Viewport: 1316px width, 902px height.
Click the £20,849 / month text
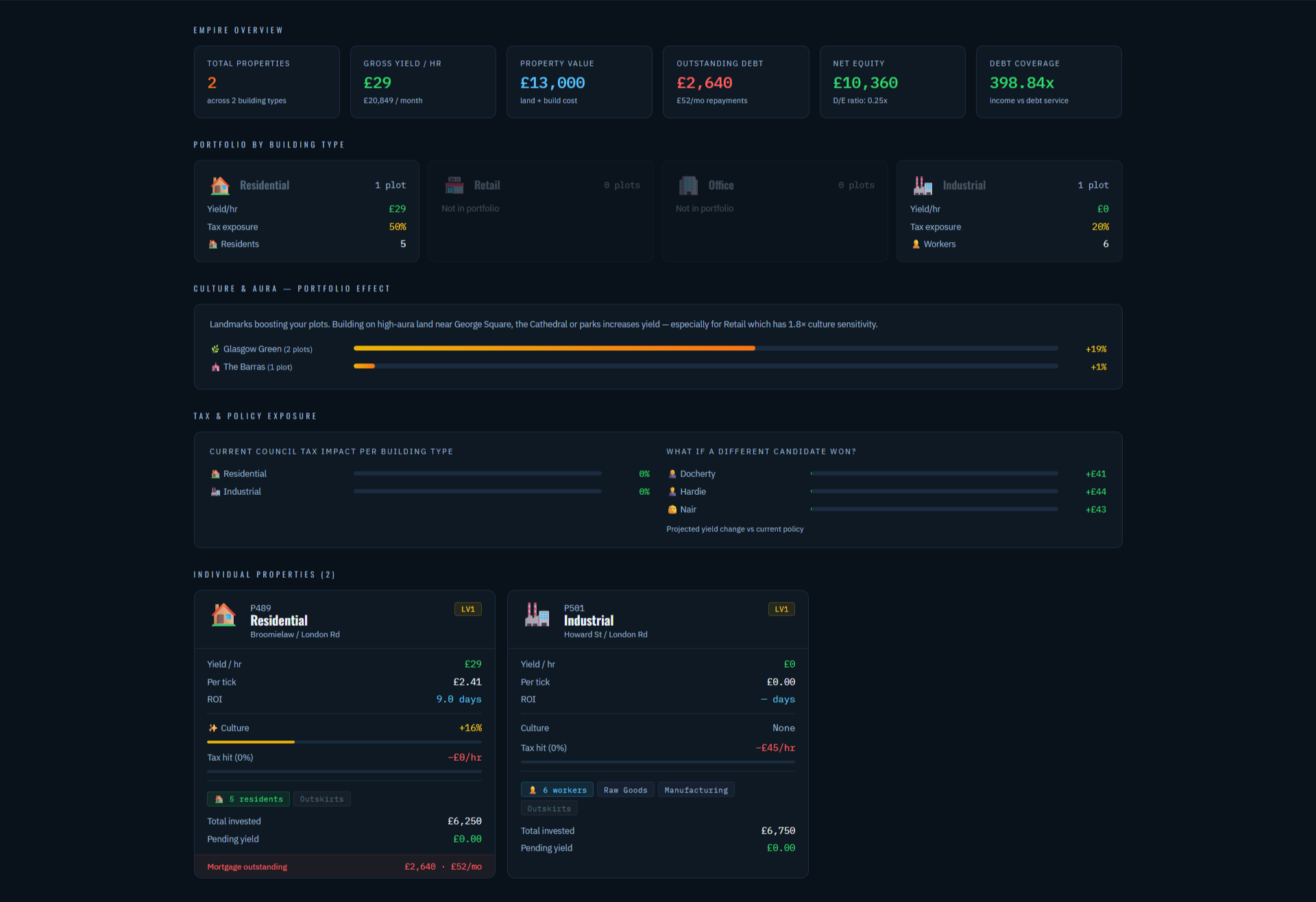tap(393, 101)
